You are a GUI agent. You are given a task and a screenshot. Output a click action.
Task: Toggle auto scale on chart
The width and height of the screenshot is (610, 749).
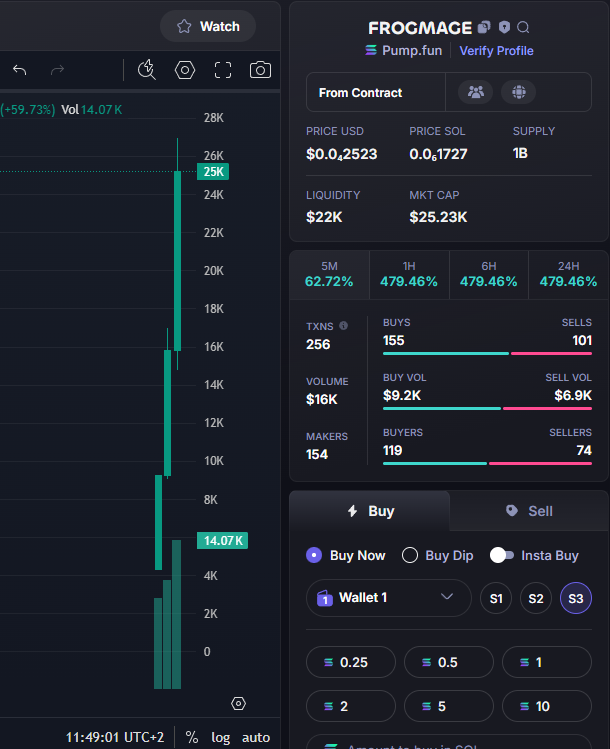pos(256,738)
